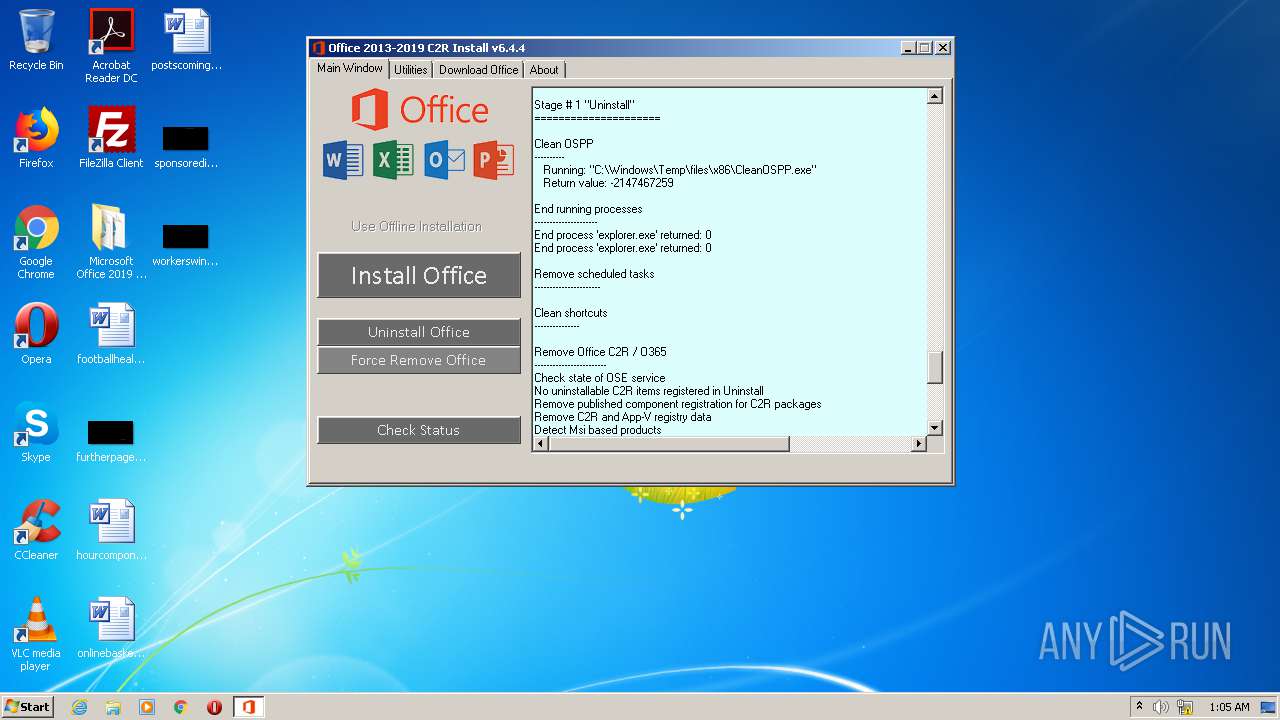Click 'Remove scheduled tasks' log line
The image size is (1280, 720).
tap(594, 274)
